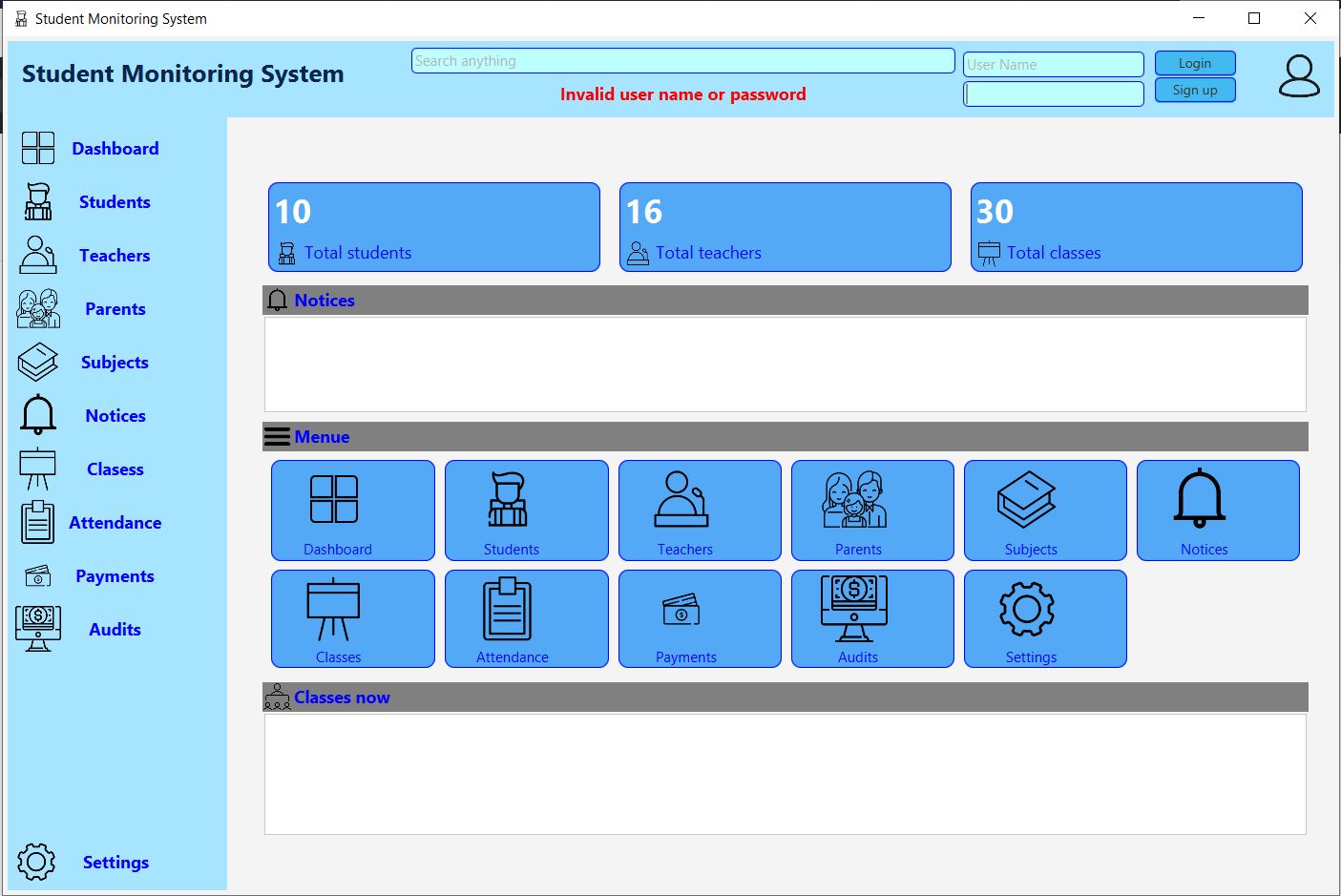
Task: Open the Attendance clipboard icon in the sidebar
Action: point(38,522)
